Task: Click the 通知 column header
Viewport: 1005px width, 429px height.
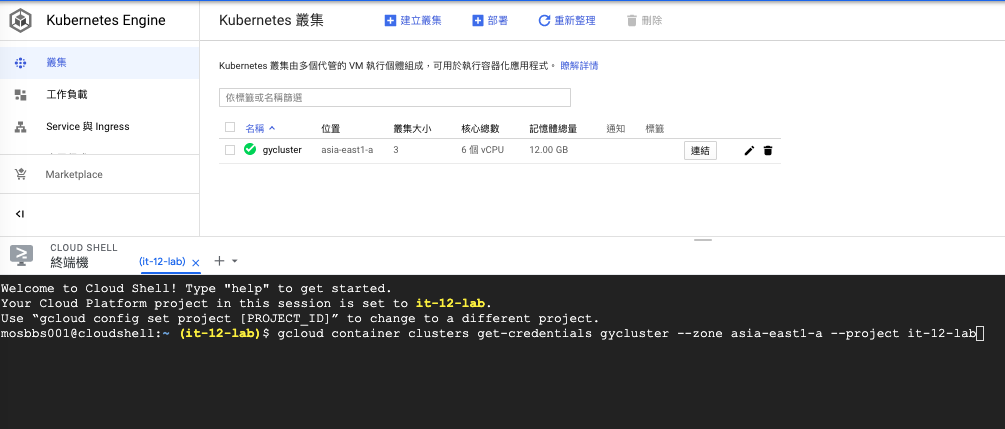Action: click(x=616, y=129)
